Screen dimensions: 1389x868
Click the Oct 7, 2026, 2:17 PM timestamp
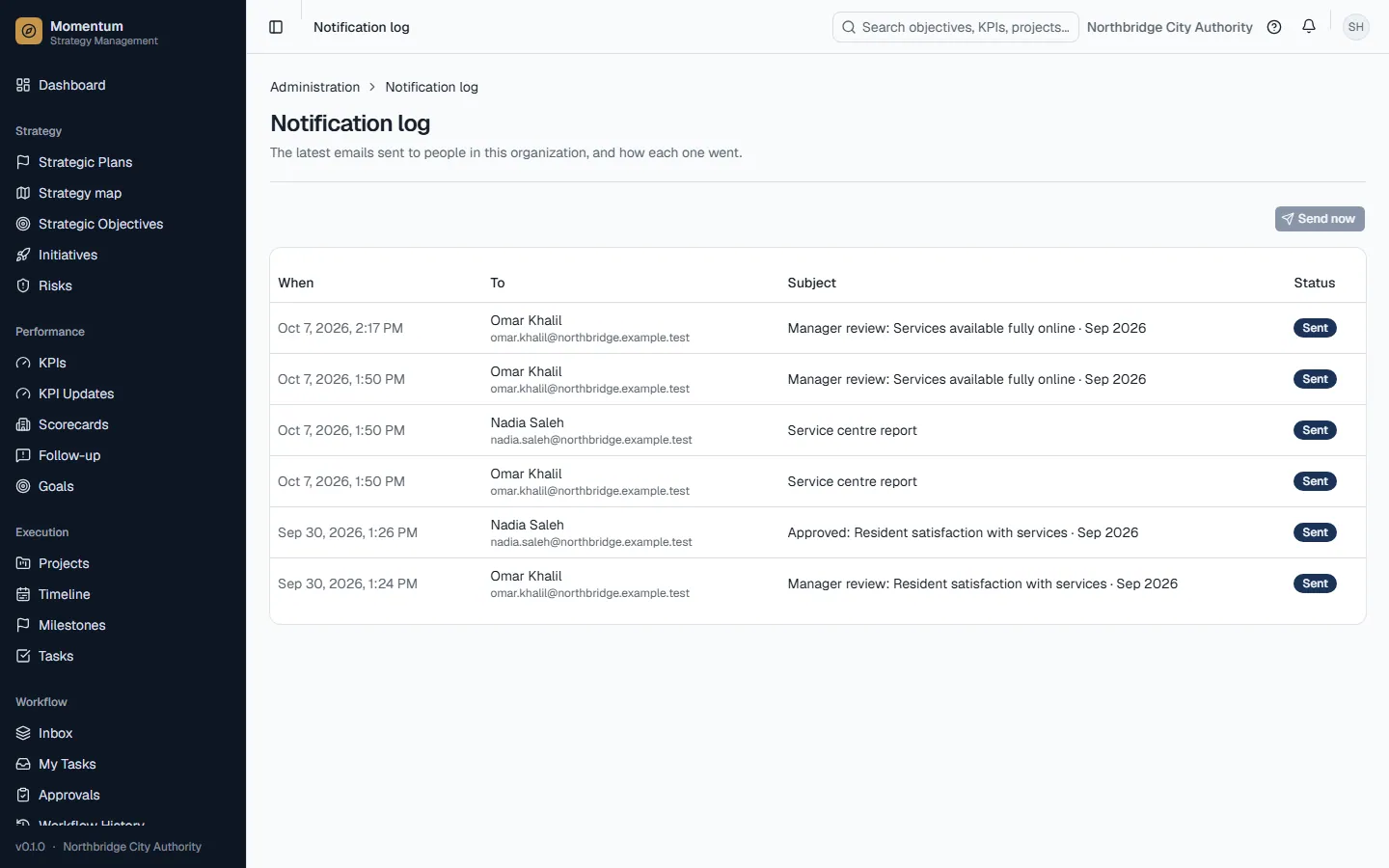click(x=340, y=328)
